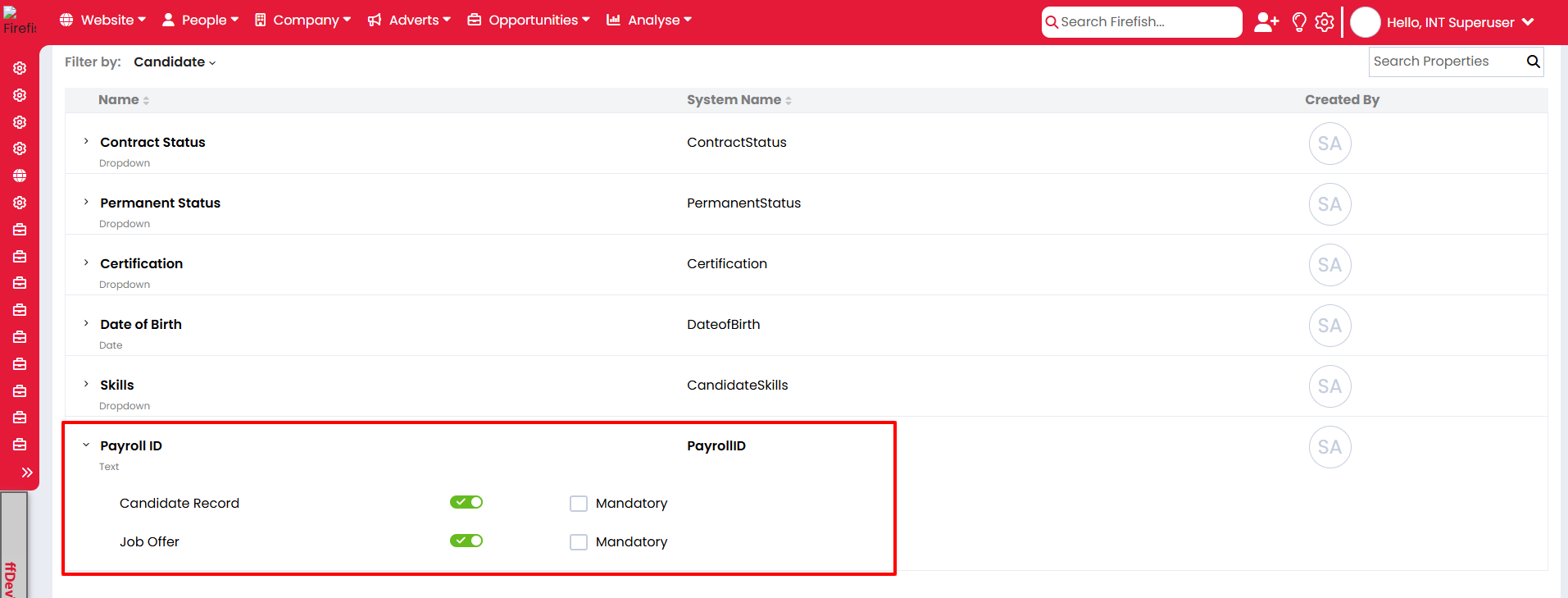Click the user avatar circle in header
This screenshot has height=598, width=1568.
click(x=1365, y=22)
